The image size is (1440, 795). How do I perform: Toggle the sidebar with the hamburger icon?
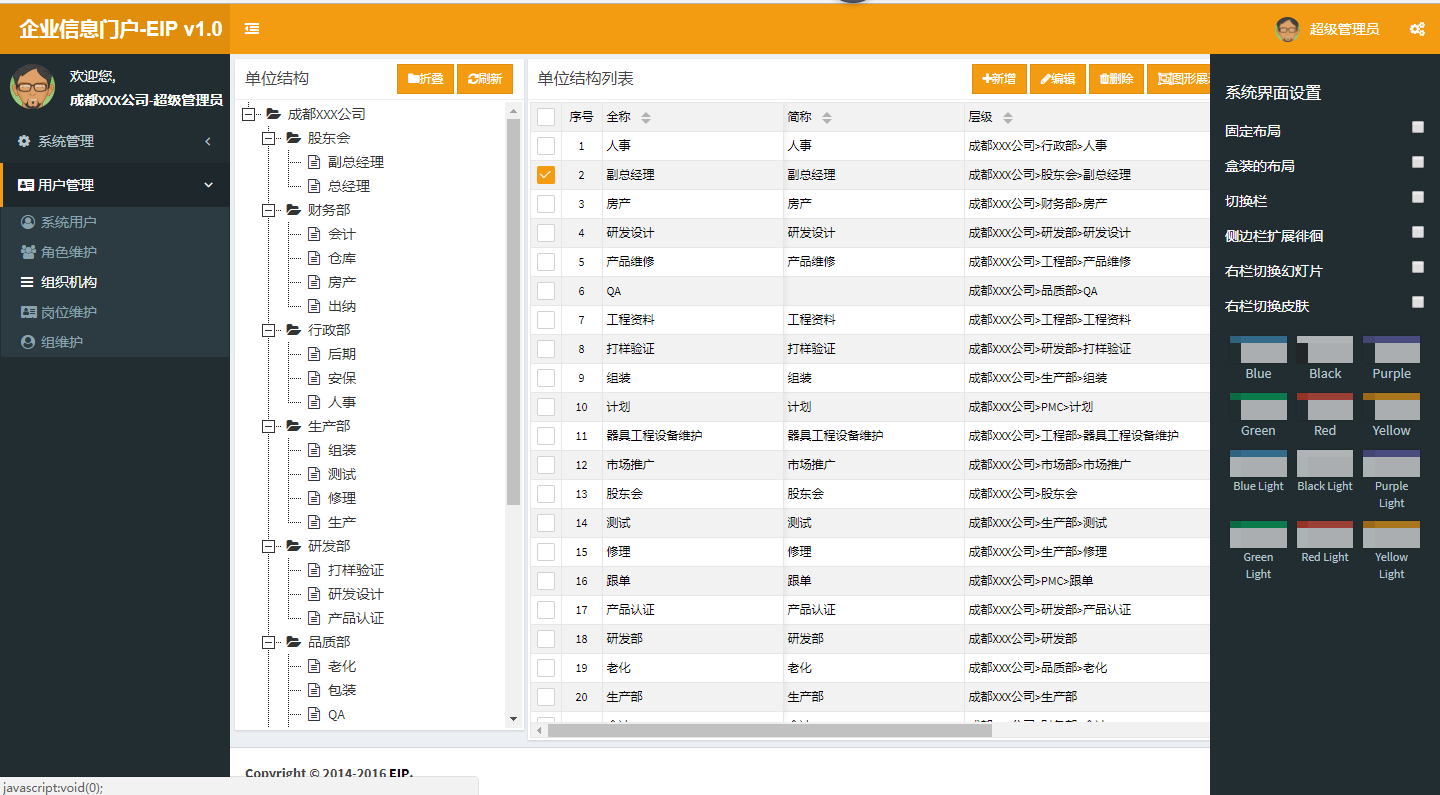pos(252,29)
